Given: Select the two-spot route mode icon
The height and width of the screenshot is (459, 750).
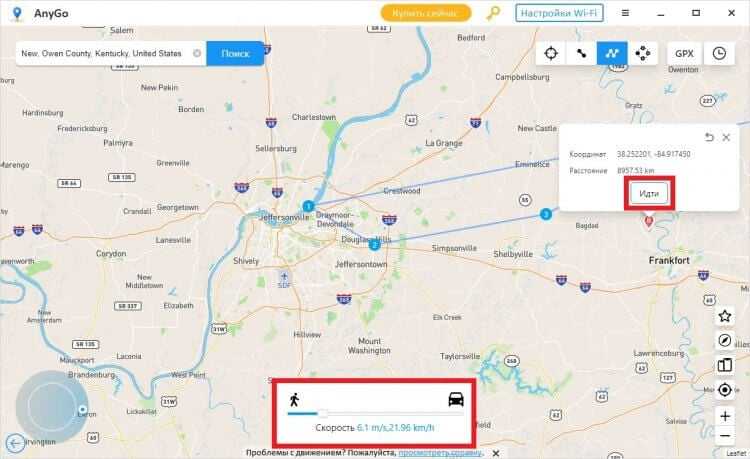Looking at the screenshot, I should [x=581, y=53].
